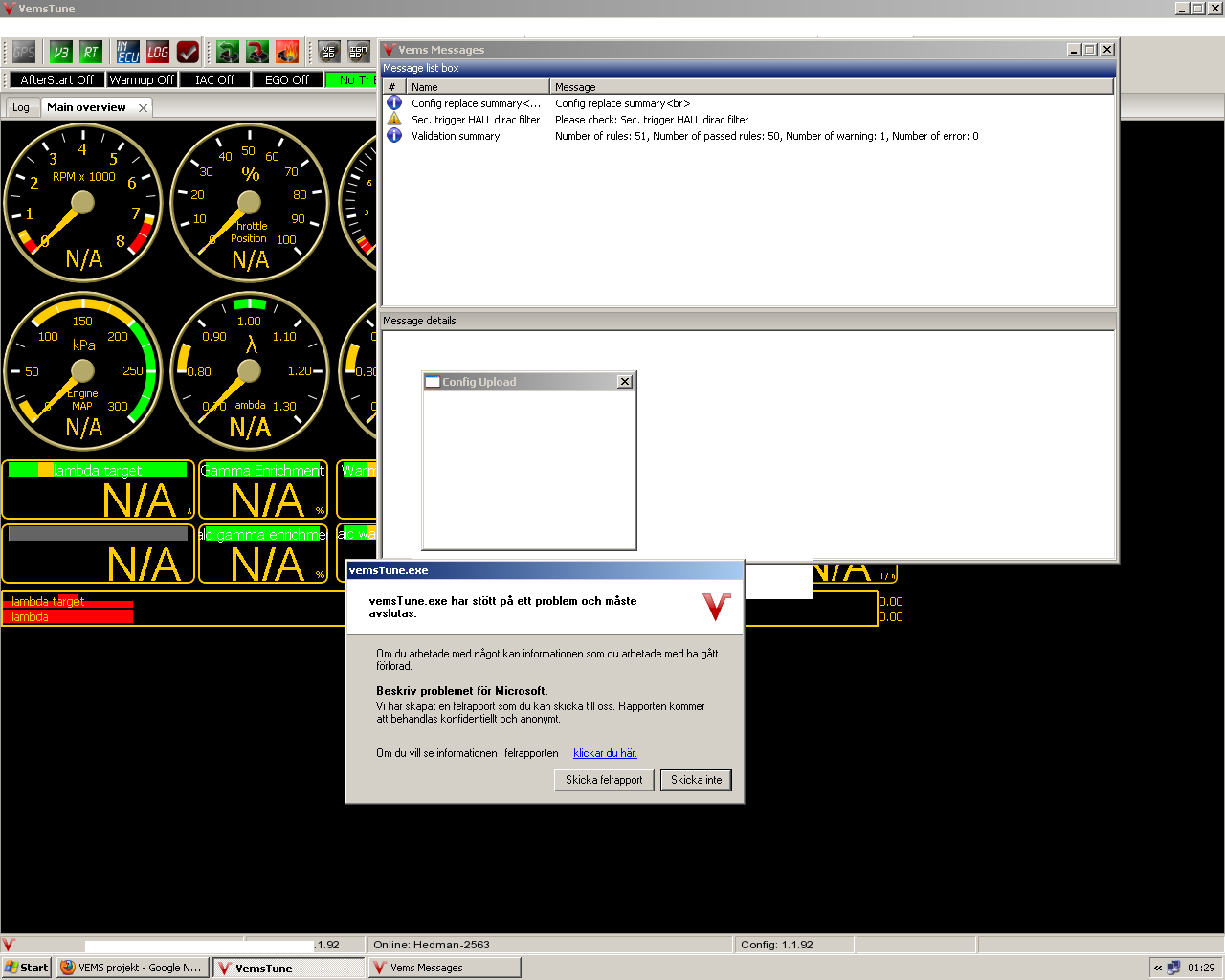1225x980 pixels.
Task: Click the RPM x 1000 gauge
Action: tap(83, 203)
